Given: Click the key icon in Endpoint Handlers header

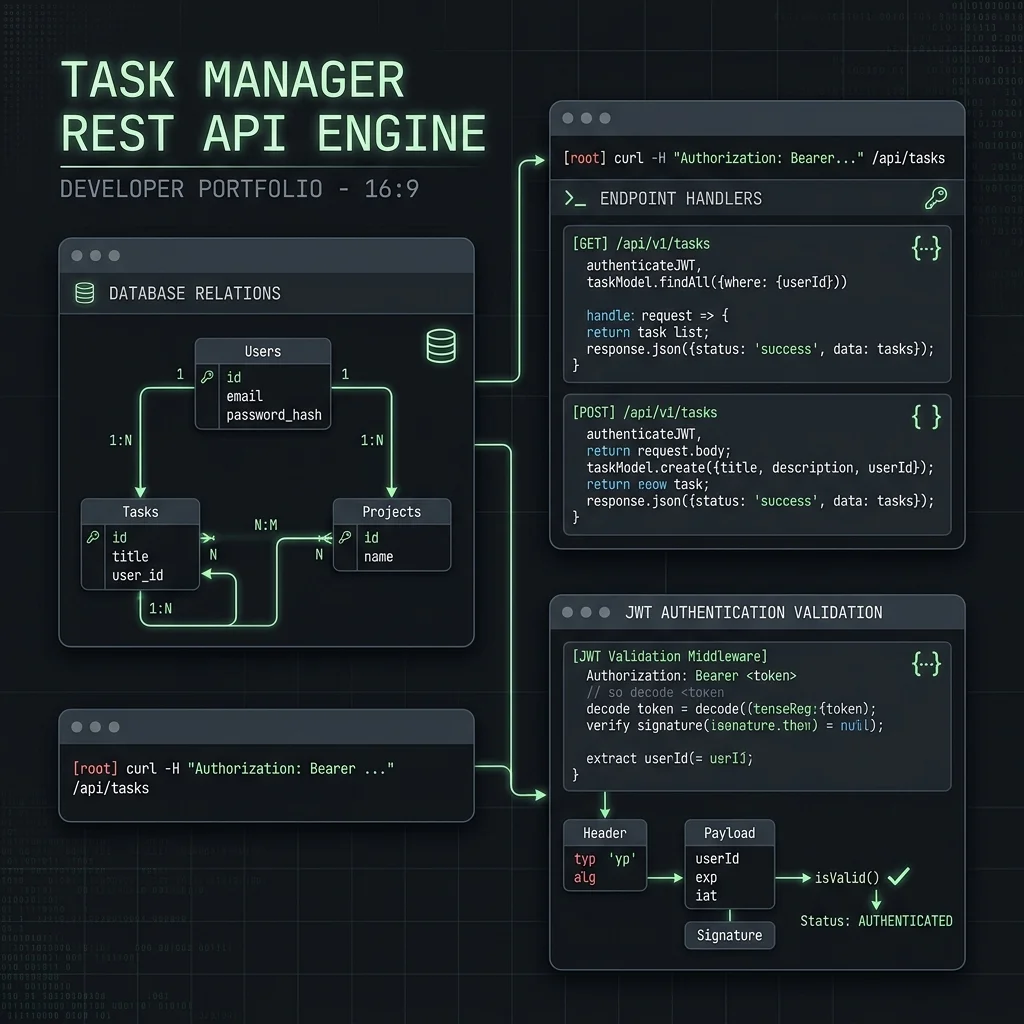Looking at the screenshot, I should click(x=936, y=198).
